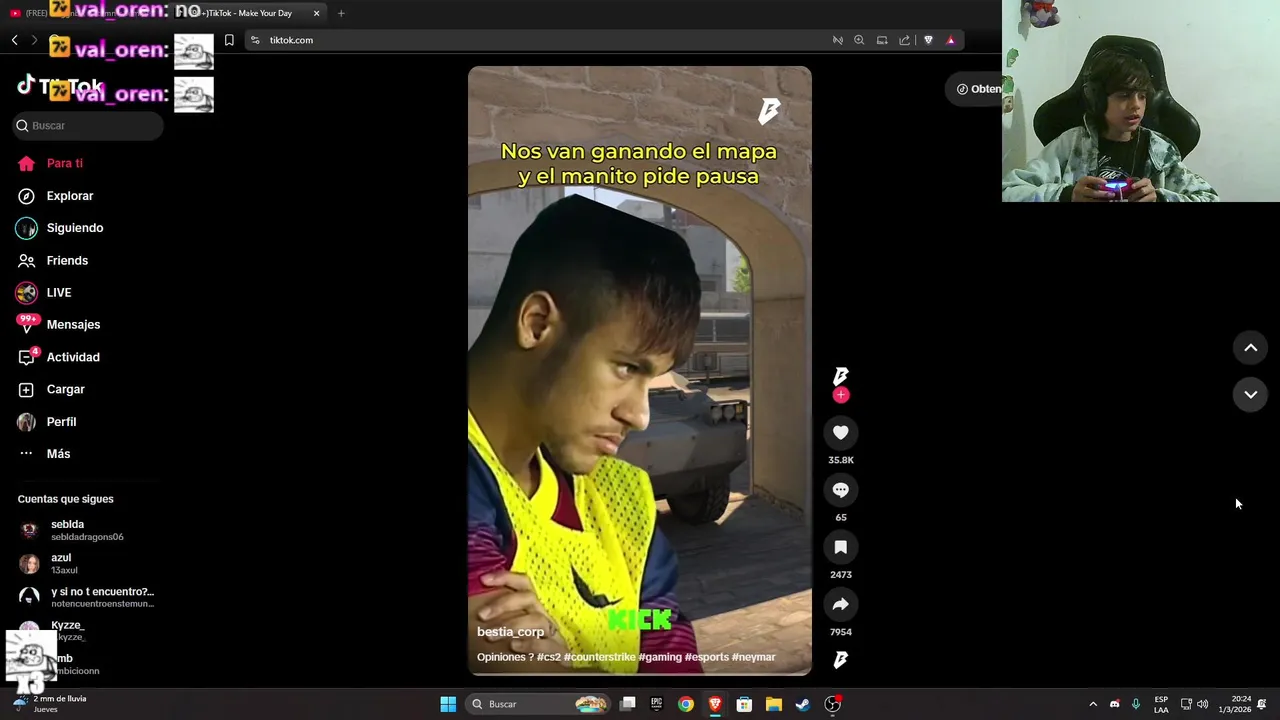The width and height of the screenshot is (1280, 720).
Task: Open comments showing 65 replies
Action: coord(840,490)
